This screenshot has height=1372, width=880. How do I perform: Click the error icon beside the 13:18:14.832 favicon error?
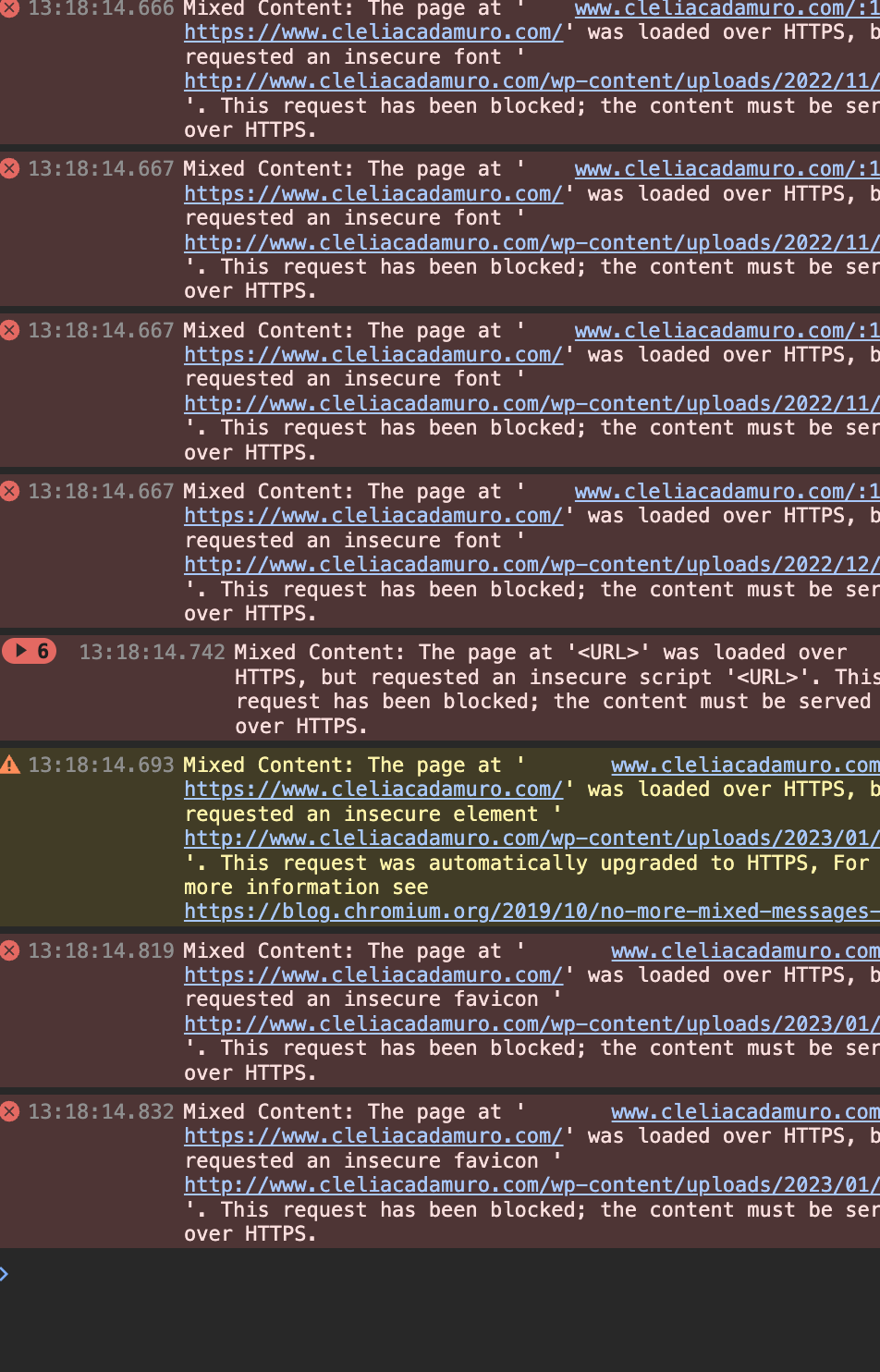[10, 1111]
